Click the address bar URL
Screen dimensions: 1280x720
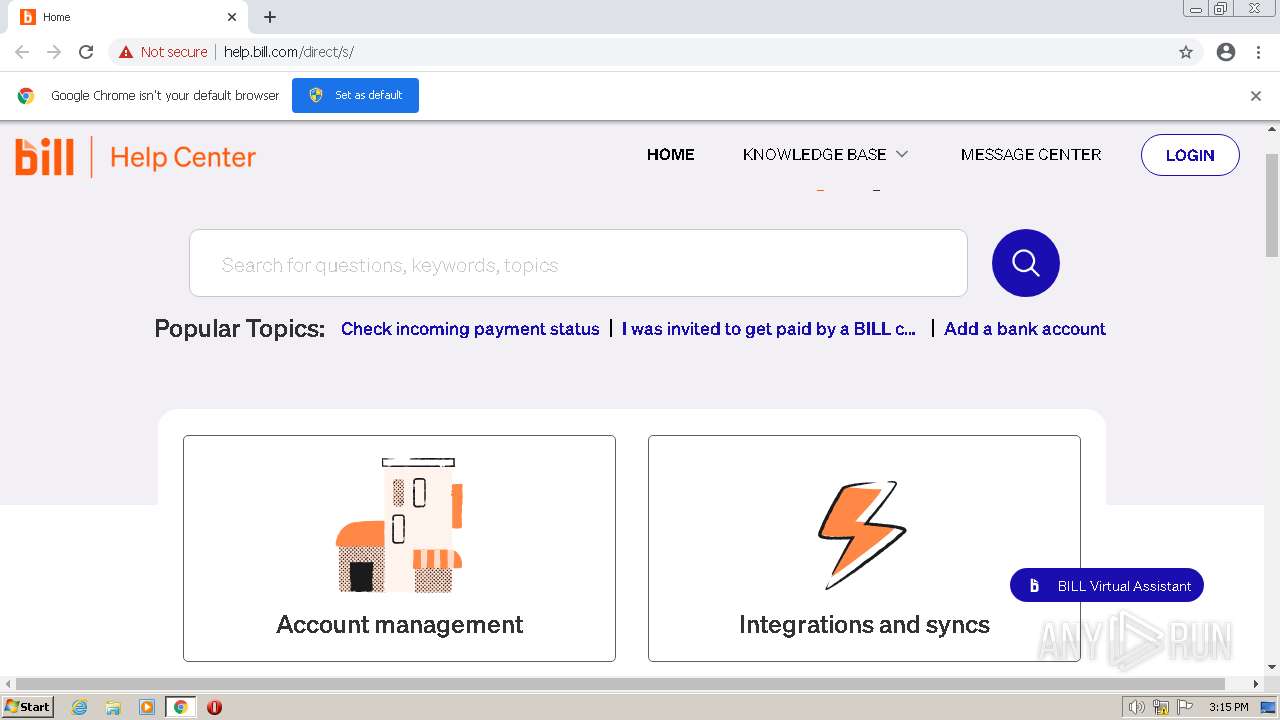(289, 52)
